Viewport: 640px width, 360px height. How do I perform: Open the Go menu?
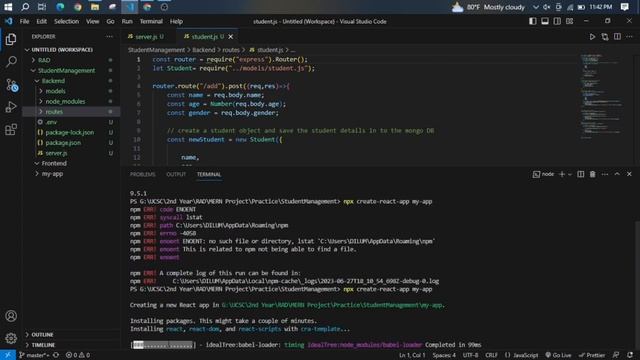tap(110, 21)
